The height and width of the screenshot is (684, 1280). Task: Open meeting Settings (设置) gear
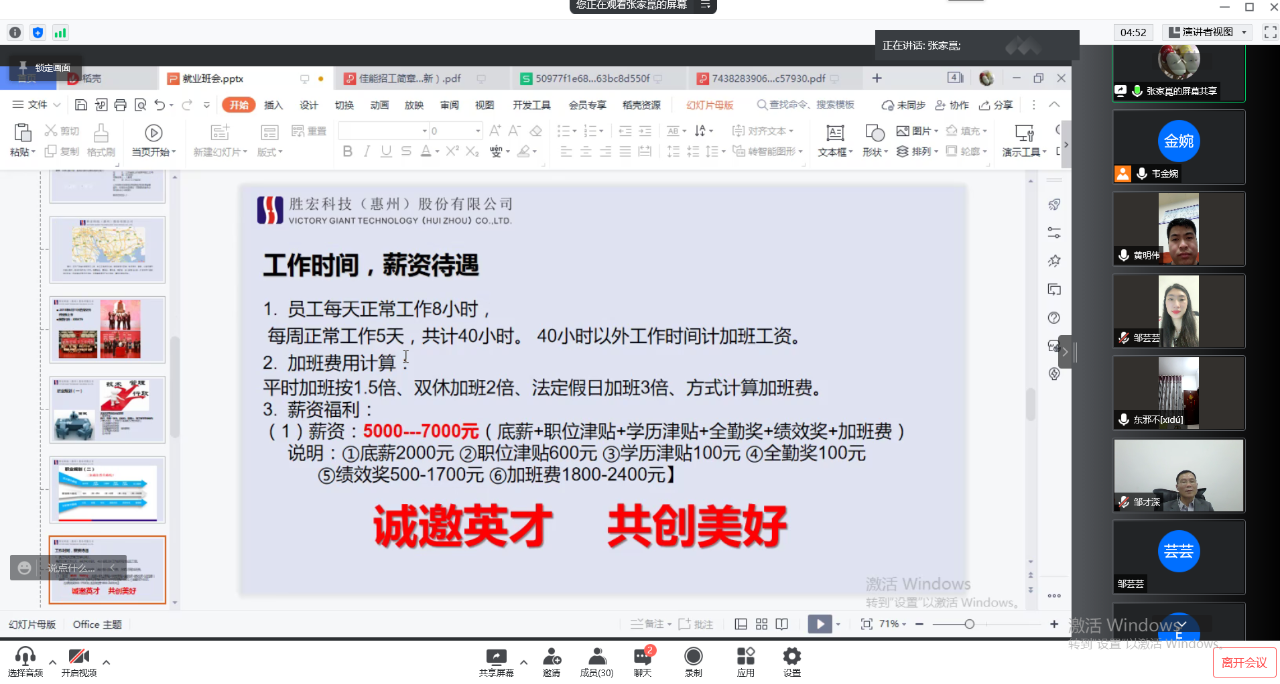[792, 657]
